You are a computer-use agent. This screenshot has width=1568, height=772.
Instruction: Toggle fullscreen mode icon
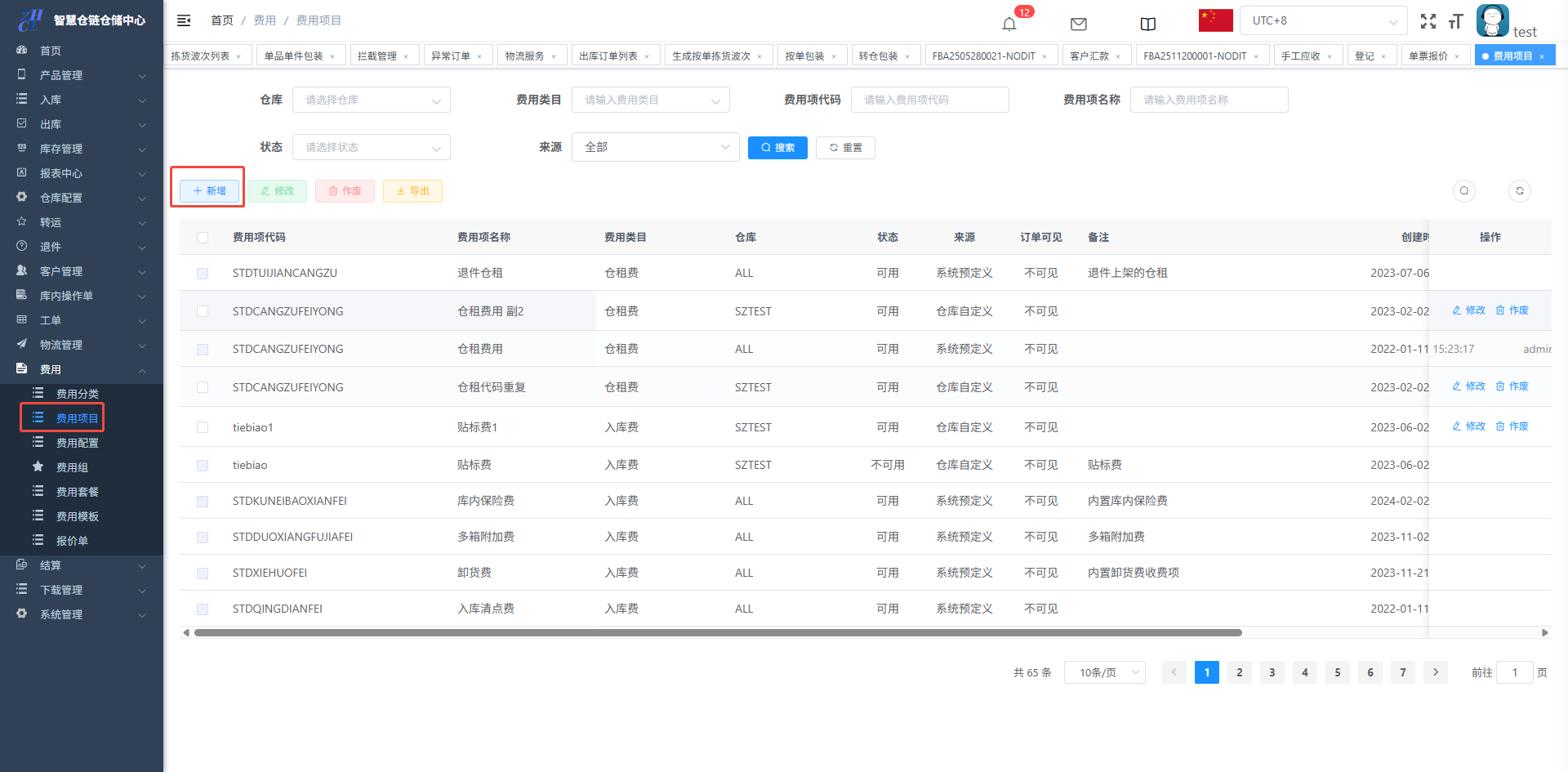(1428, 21)
